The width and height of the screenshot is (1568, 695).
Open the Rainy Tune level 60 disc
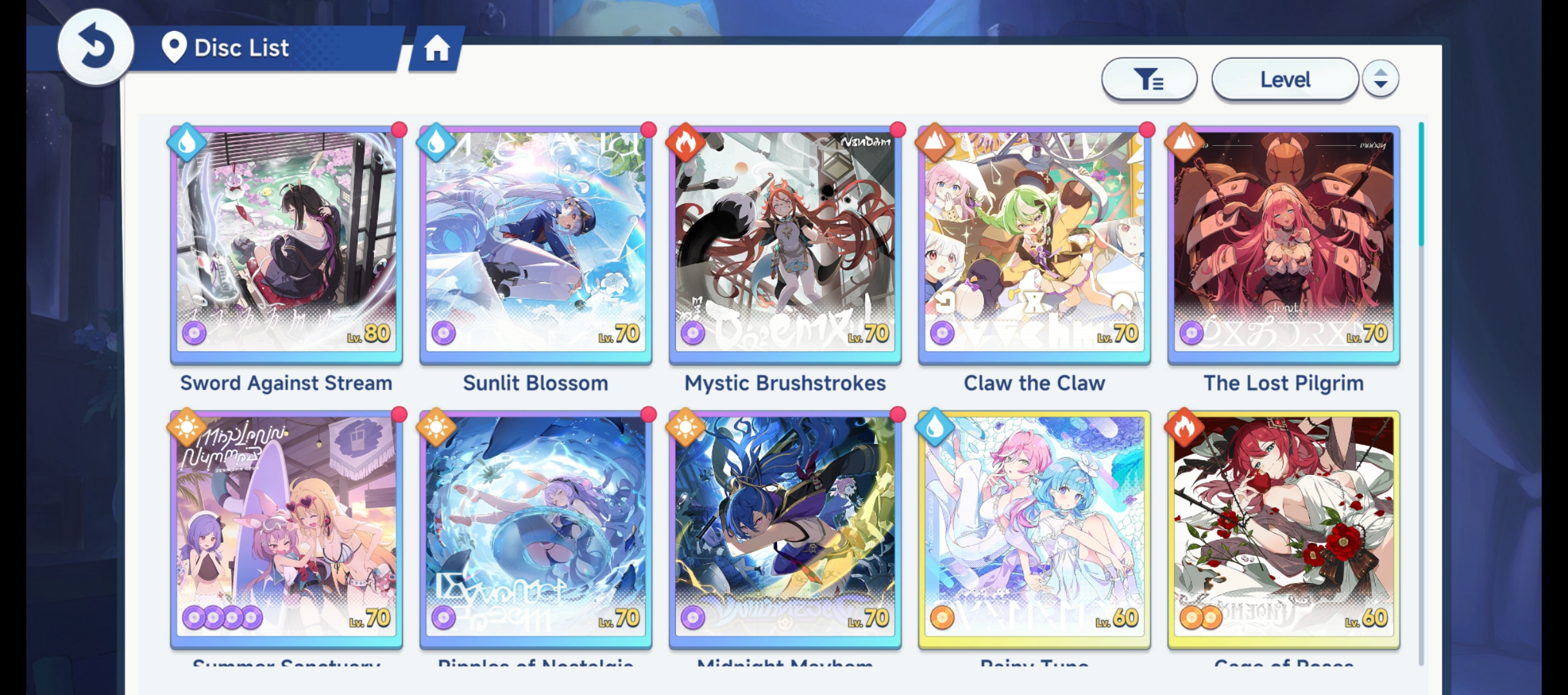[1034, 530]
